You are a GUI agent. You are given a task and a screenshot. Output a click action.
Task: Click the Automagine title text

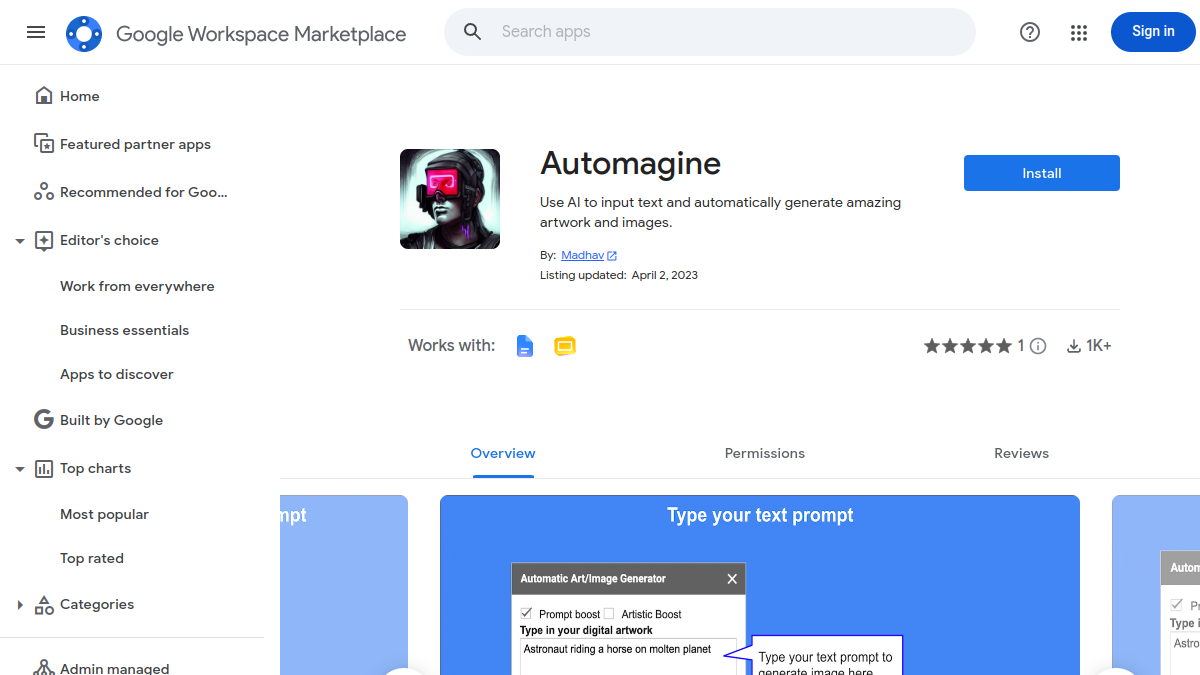click(x=630, y=163)
